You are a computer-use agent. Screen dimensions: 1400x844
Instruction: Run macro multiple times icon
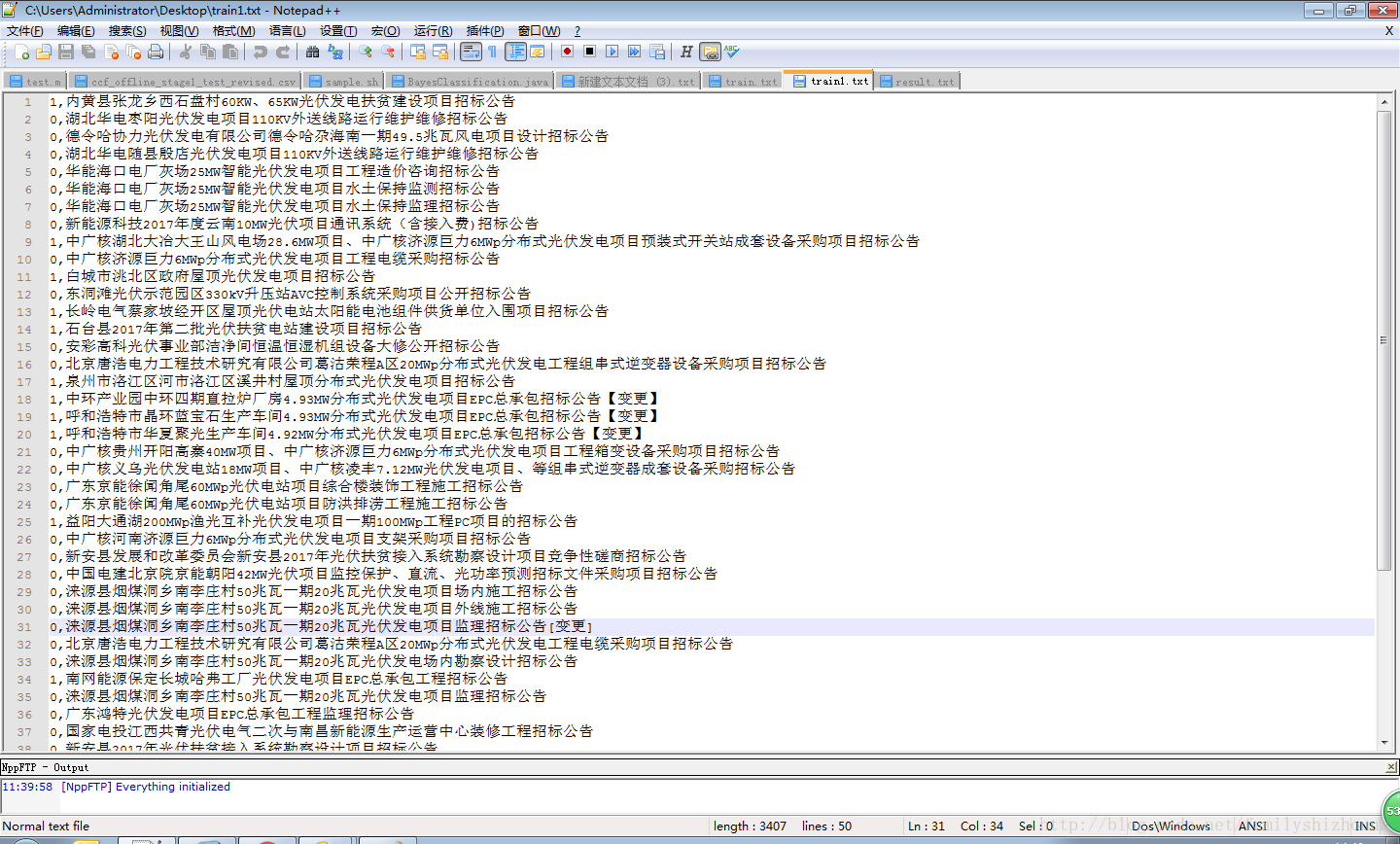(x=634, y=52)
